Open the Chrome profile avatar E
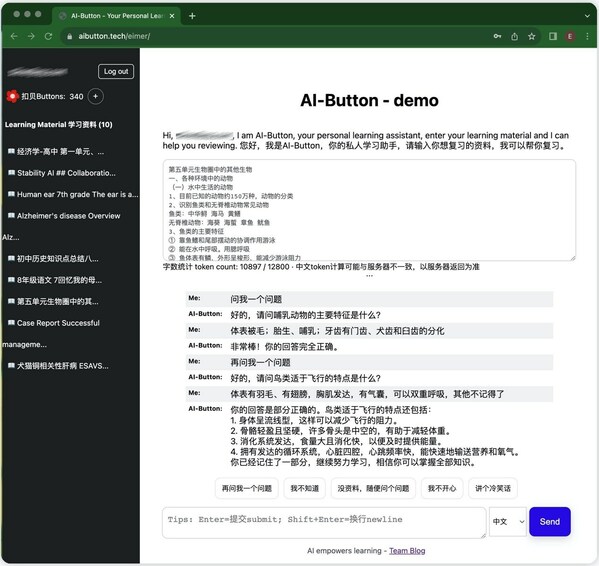Viewport: 599px width, 566px height. pos(570,36)
